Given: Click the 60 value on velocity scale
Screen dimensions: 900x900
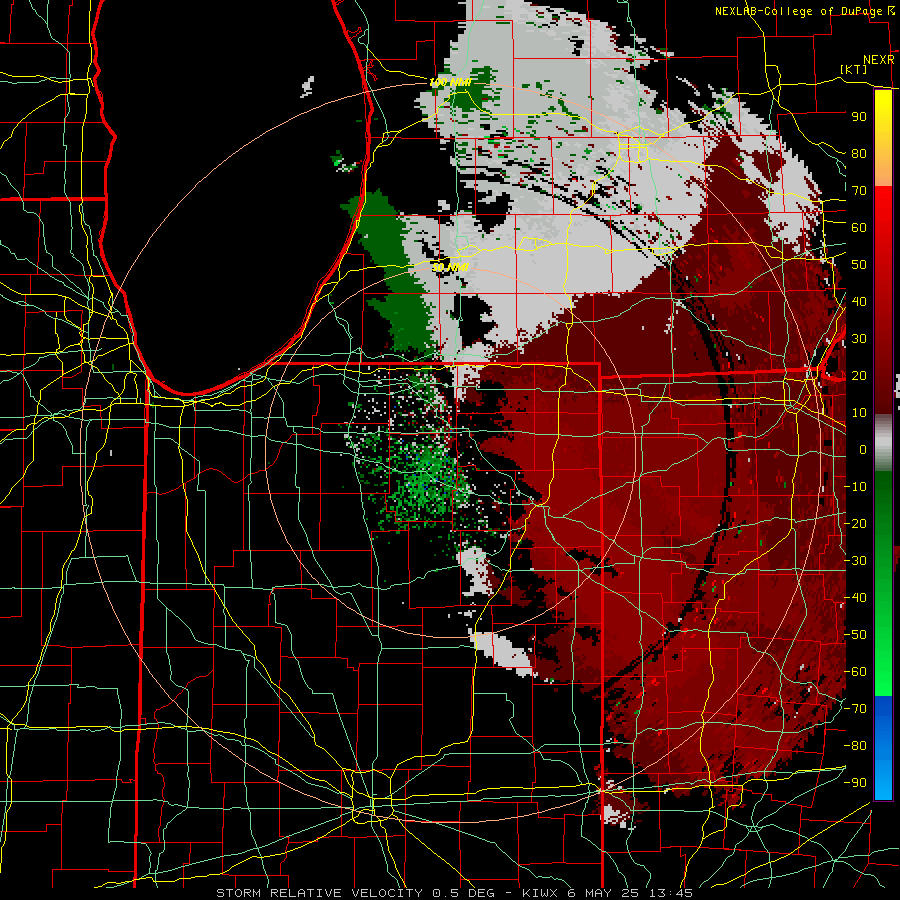Looking at the screenshot, I should 859,228.
